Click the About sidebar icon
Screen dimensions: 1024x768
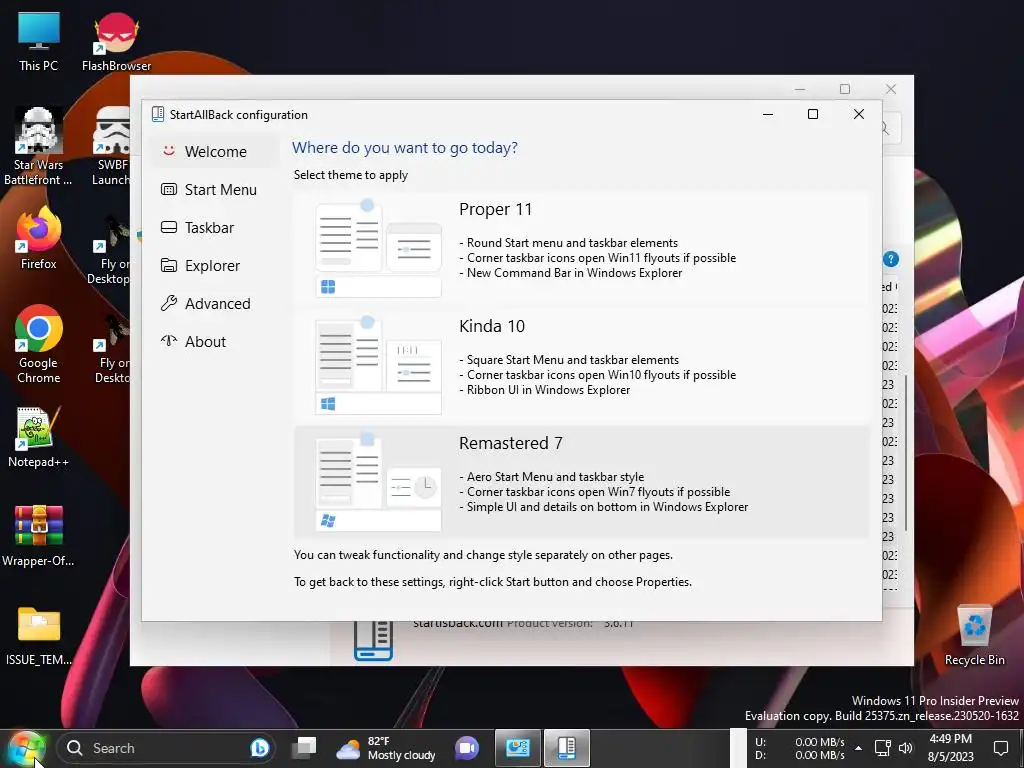tap(168, 340)
